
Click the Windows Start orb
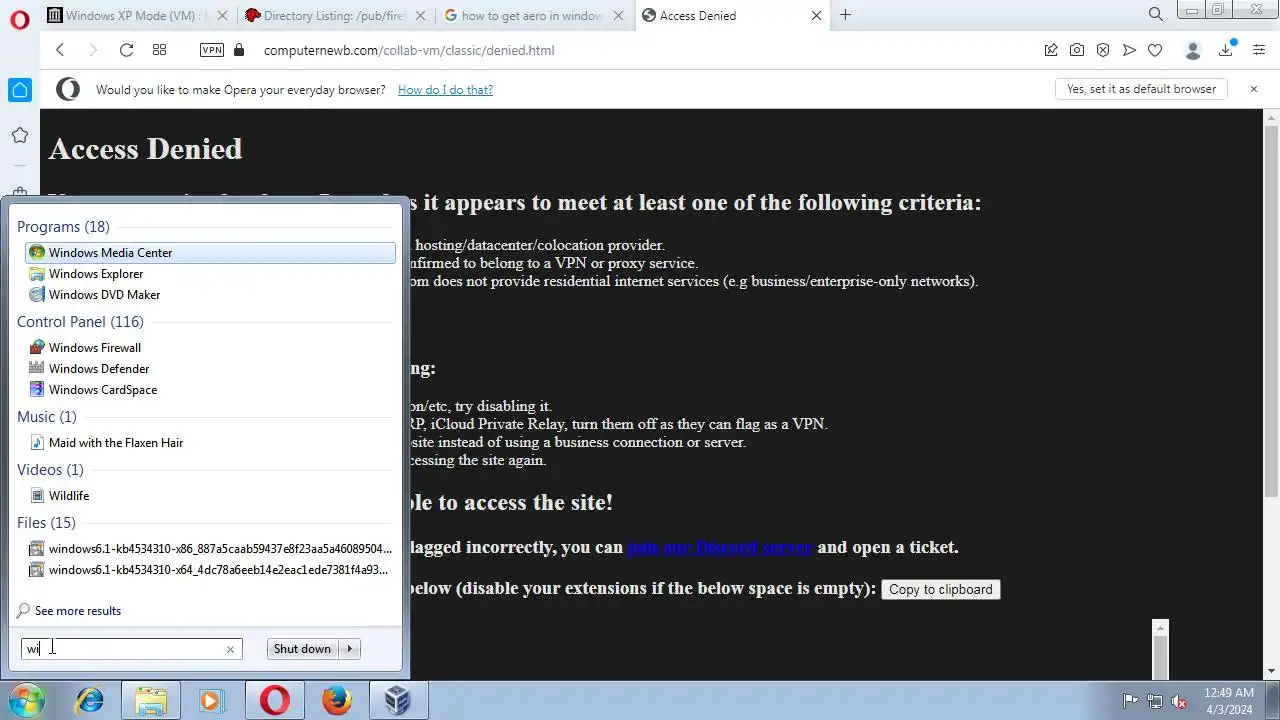(27, 701)
